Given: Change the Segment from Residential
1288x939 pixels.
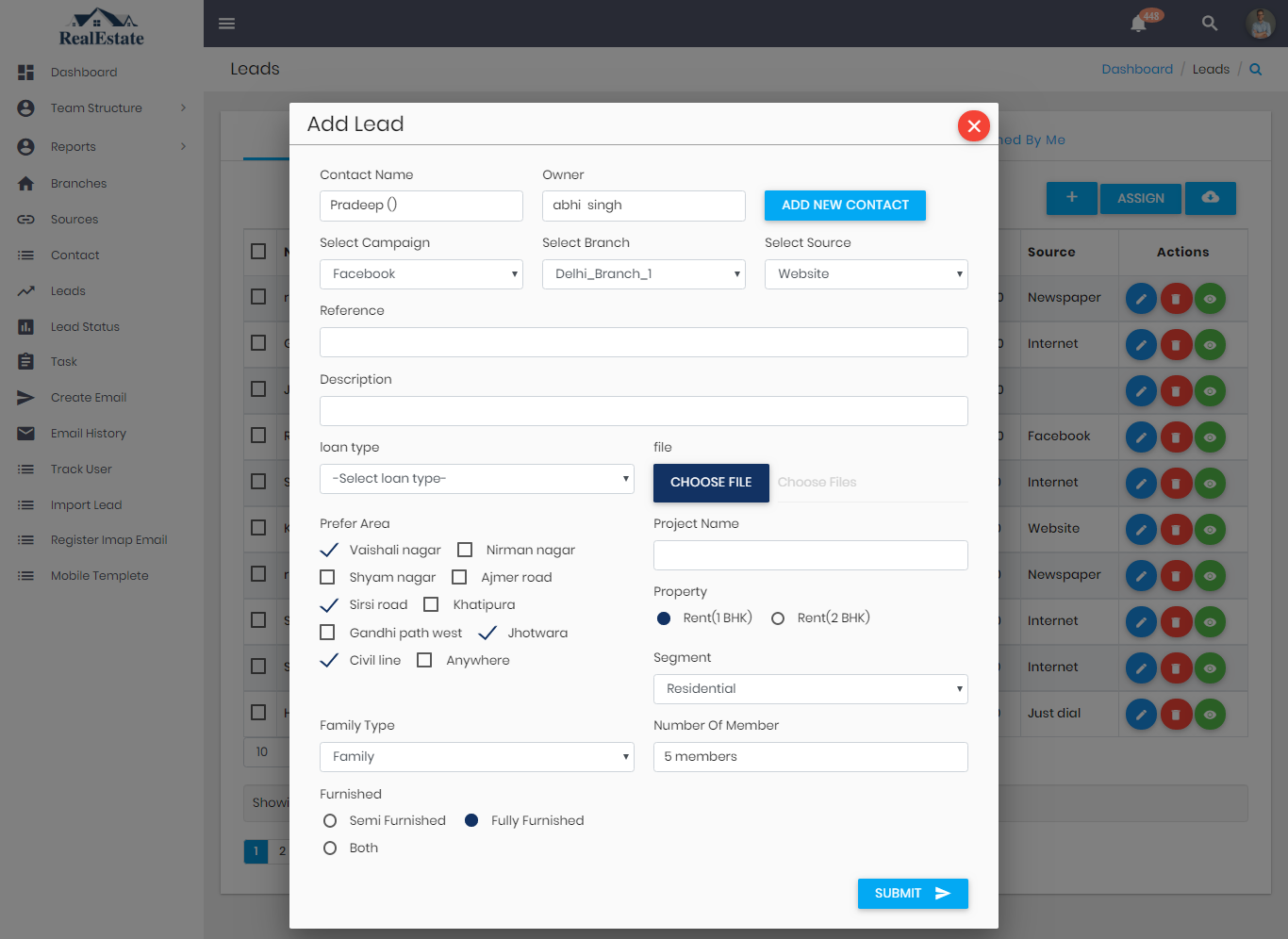Looking at the screenshot, I should click(810, 688).
